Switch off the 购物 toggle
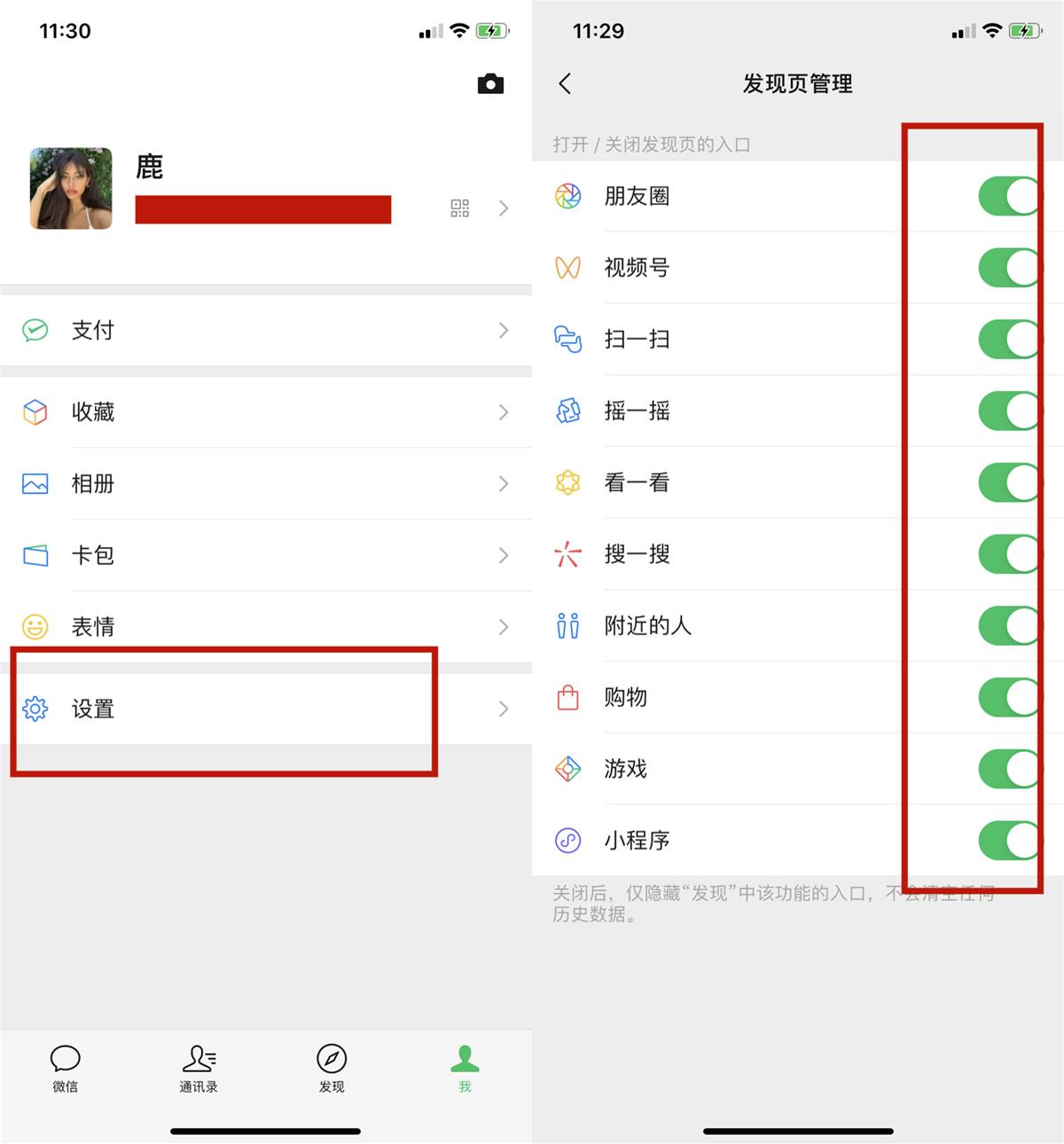 pyautogui.click(x=1009, y=698)
